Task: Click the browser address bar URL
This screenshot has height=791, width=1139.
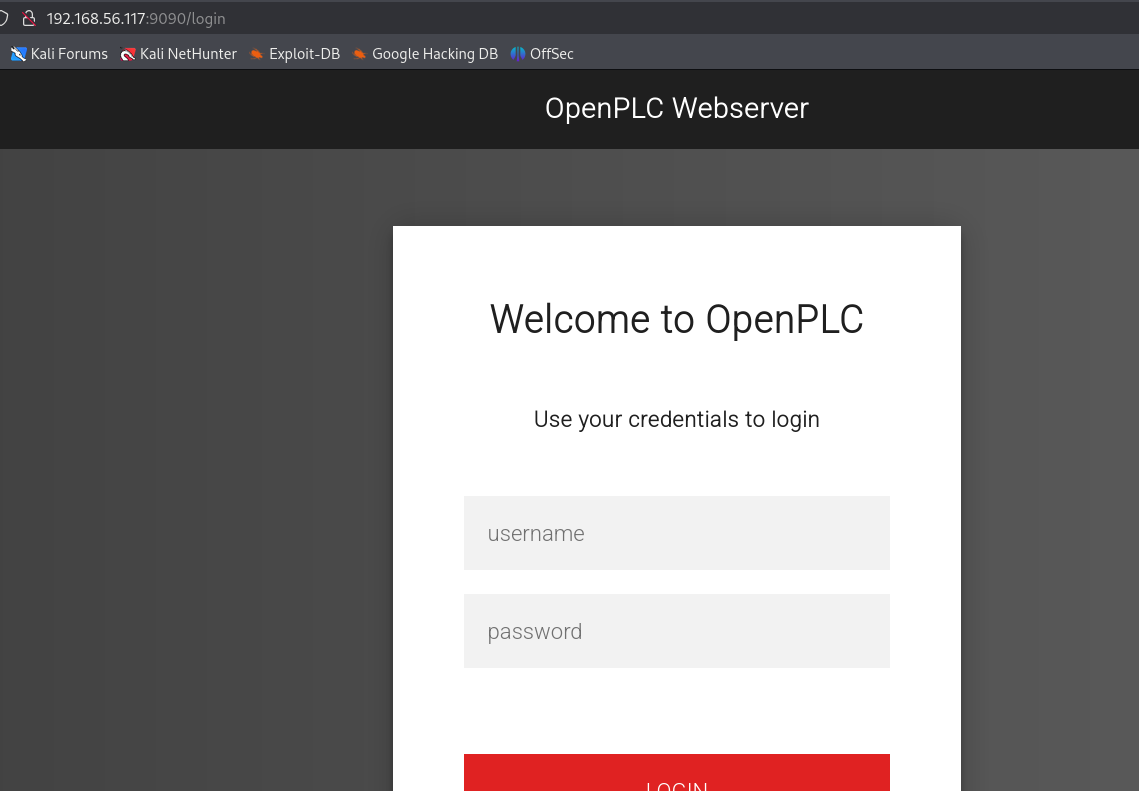Action: 136,19
